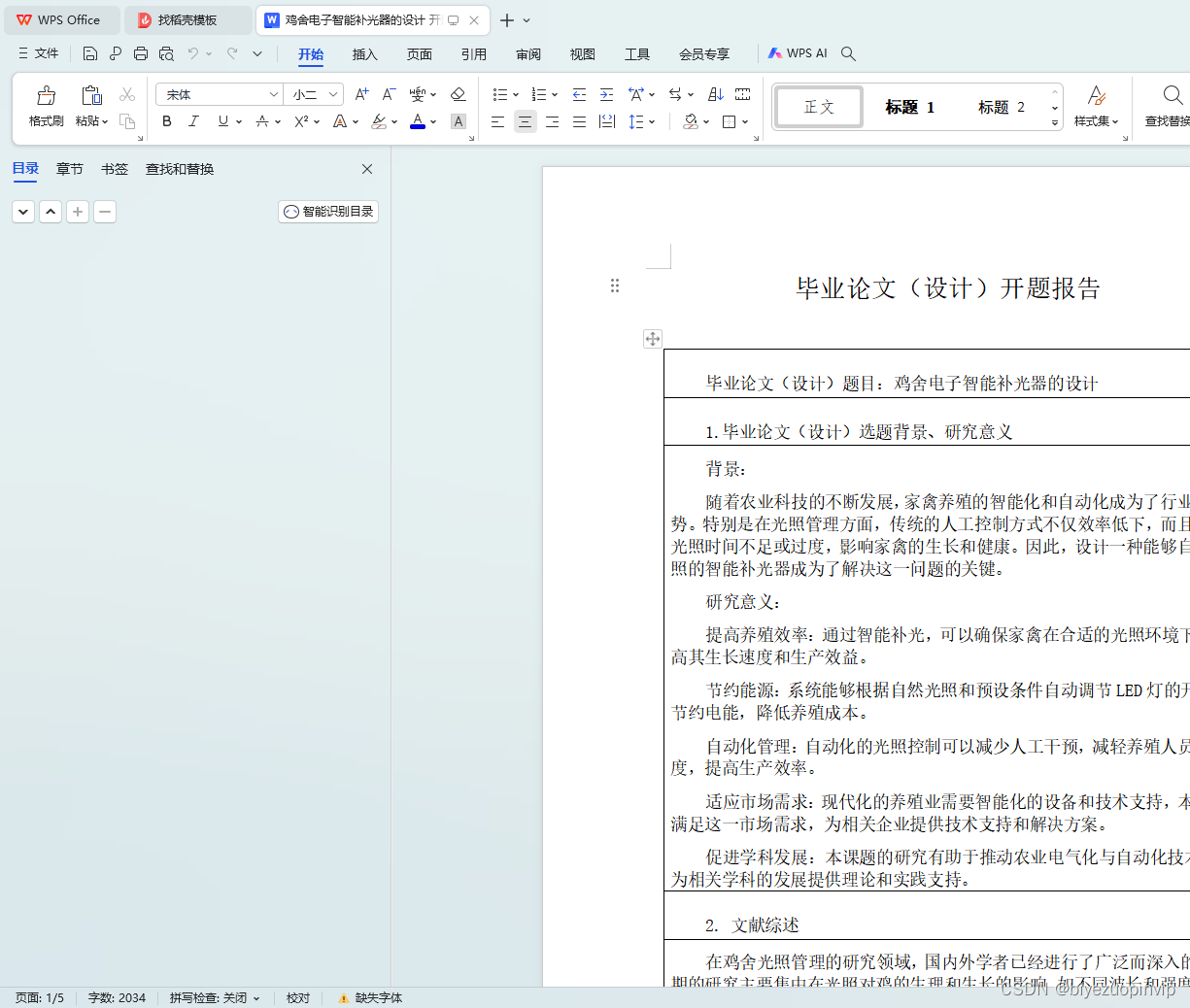Select the Heading 1 (标题 1) style

(x=909, y=107)
